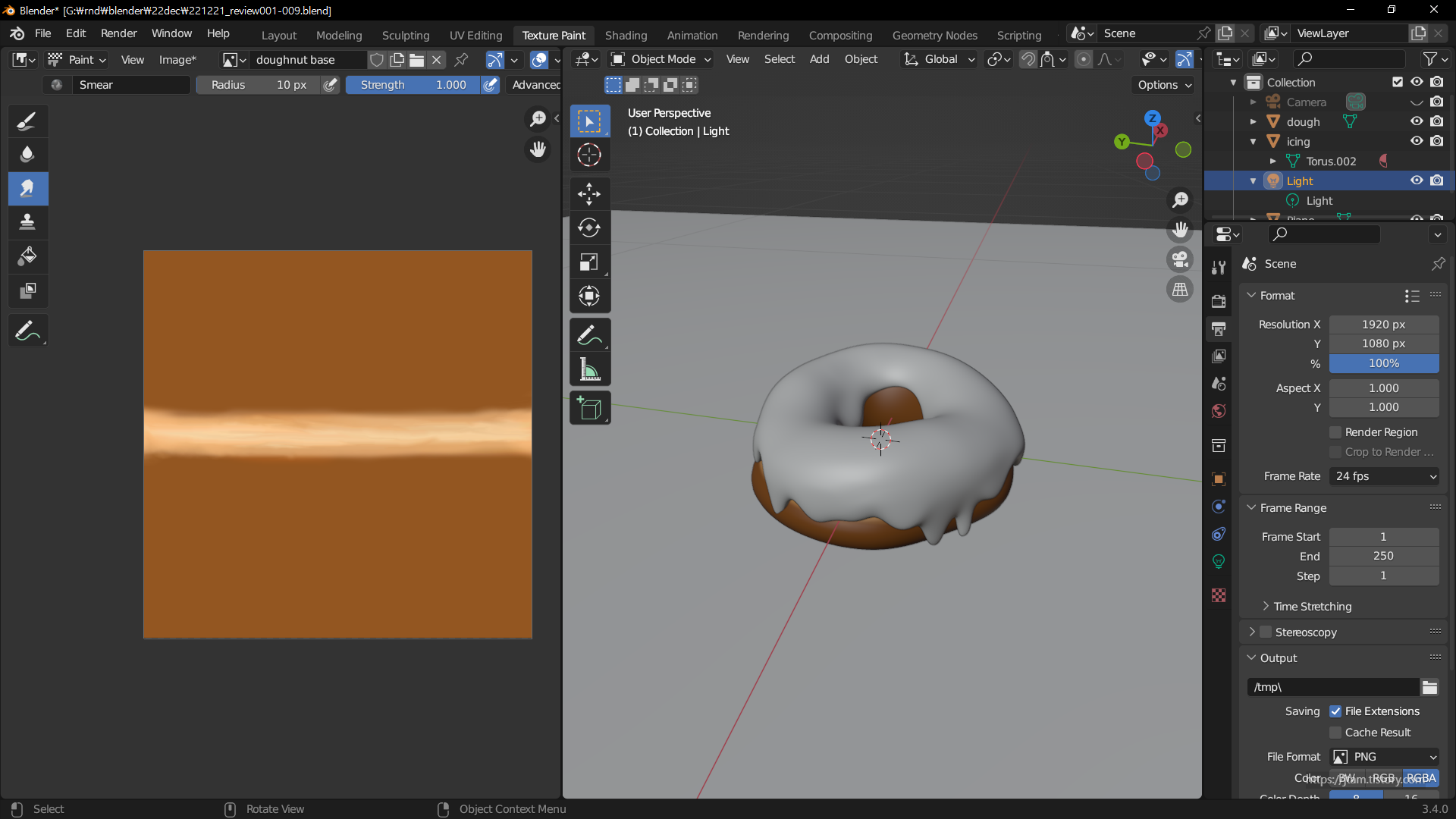Image resolution: width=1456 pixels, height=819 pixels.
Task: Click the Options button in viewport
Action: coord(1164,85)
